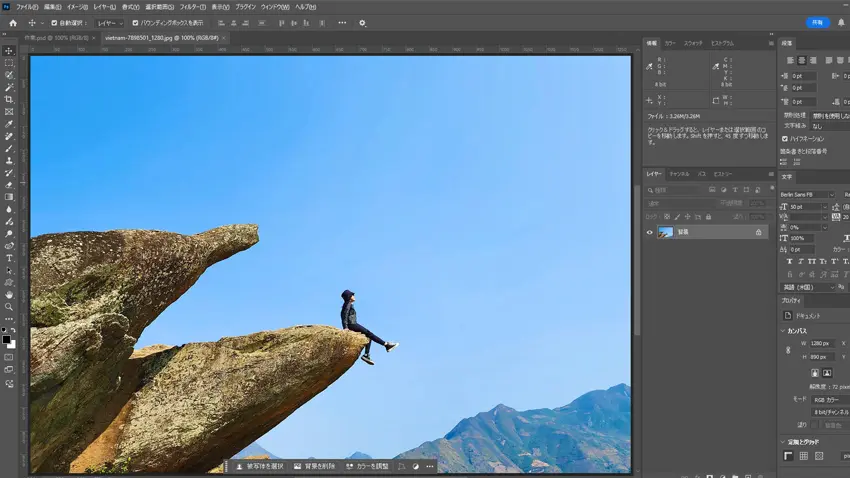The width and height of the screenshot is (850, 478).
Task: Click the blue 共有 share button
Action: [x=817, y=22]
